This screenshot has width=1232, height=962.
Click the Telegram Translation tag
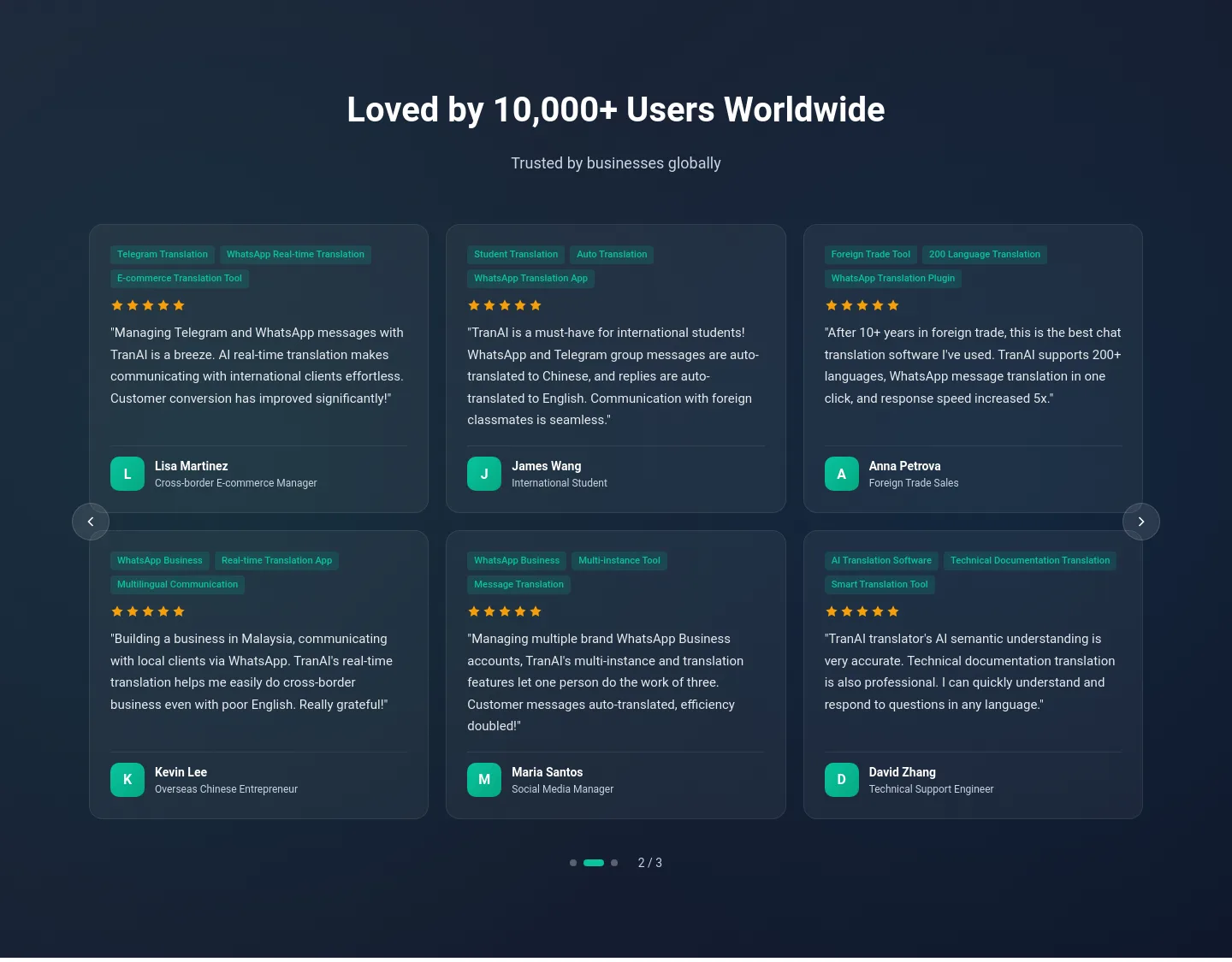coord(163,255)
